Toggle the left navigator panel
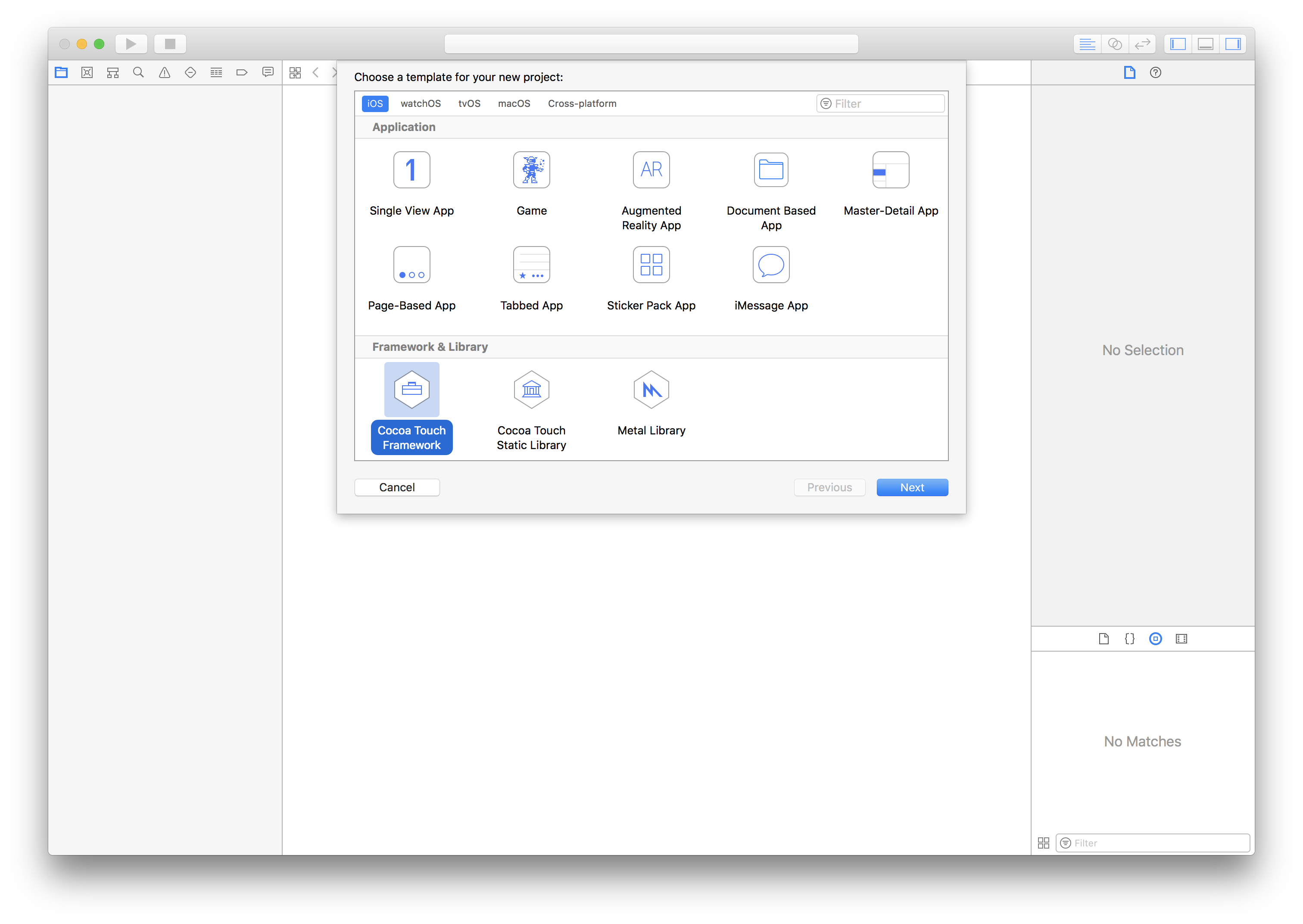This screenshot has width=1303, height=924. point(1178,44)
